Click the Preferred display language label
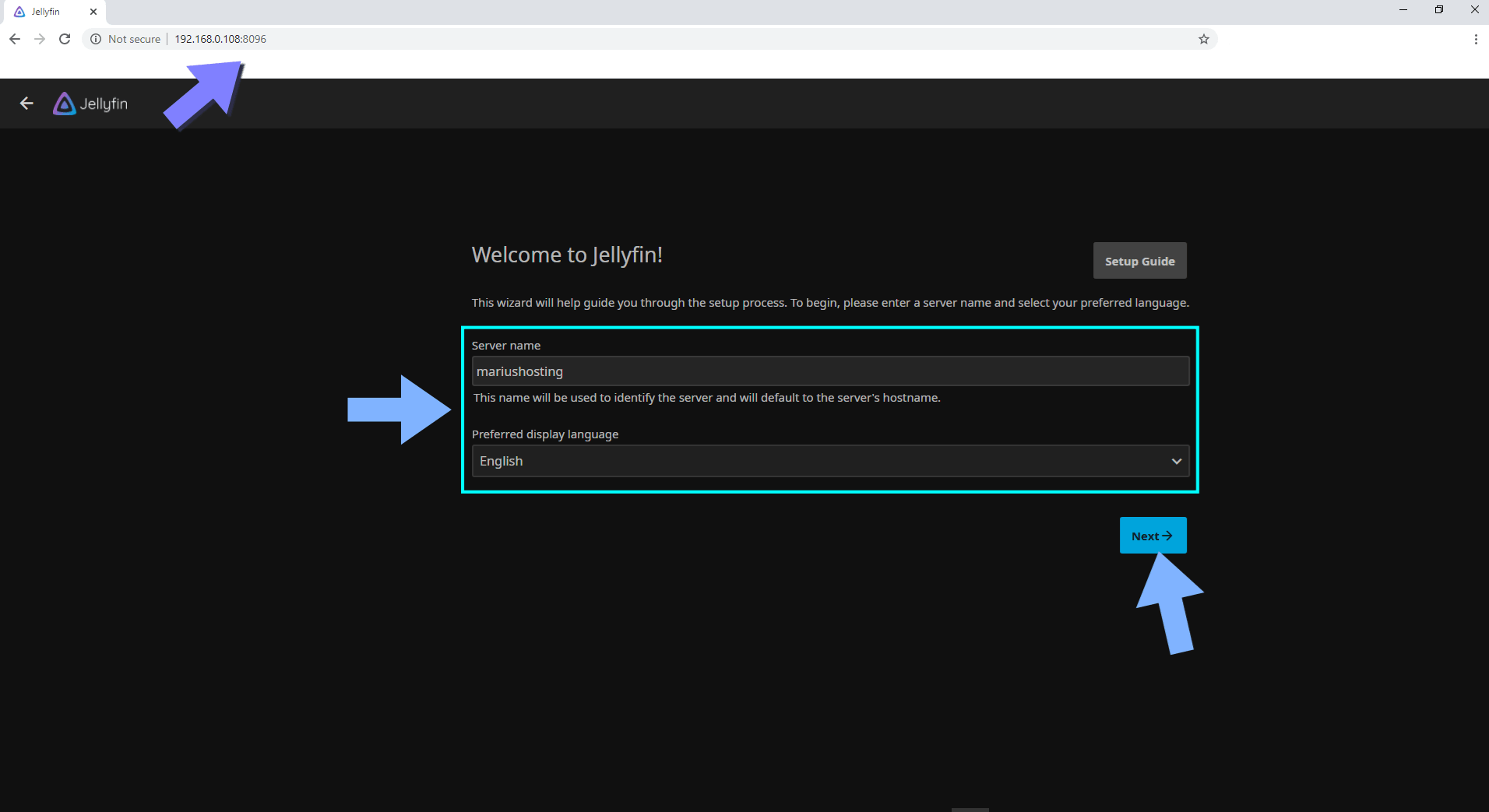Viewport: 1489px width, 812px height. [x=545, y=434]
